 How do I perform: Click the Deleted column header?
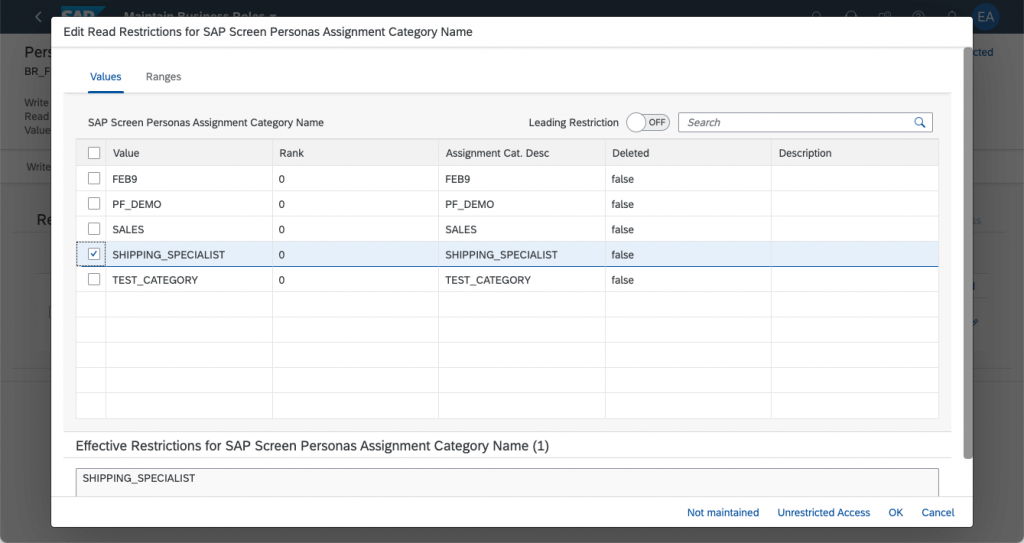point(688,153)
